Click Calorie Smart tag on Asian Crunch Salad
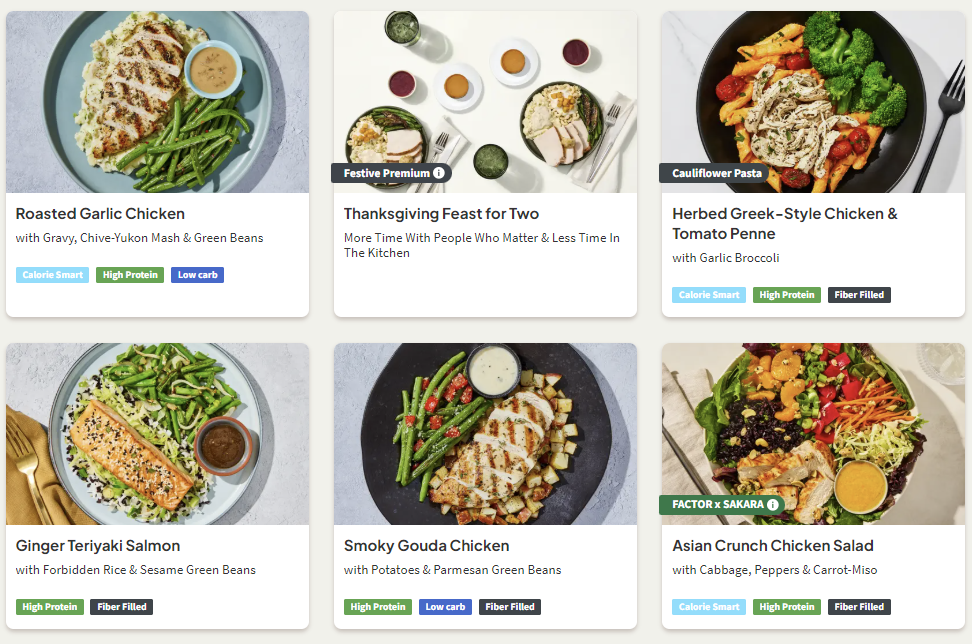The width and height of the screenshot is (972, 644). pos(710,607)
